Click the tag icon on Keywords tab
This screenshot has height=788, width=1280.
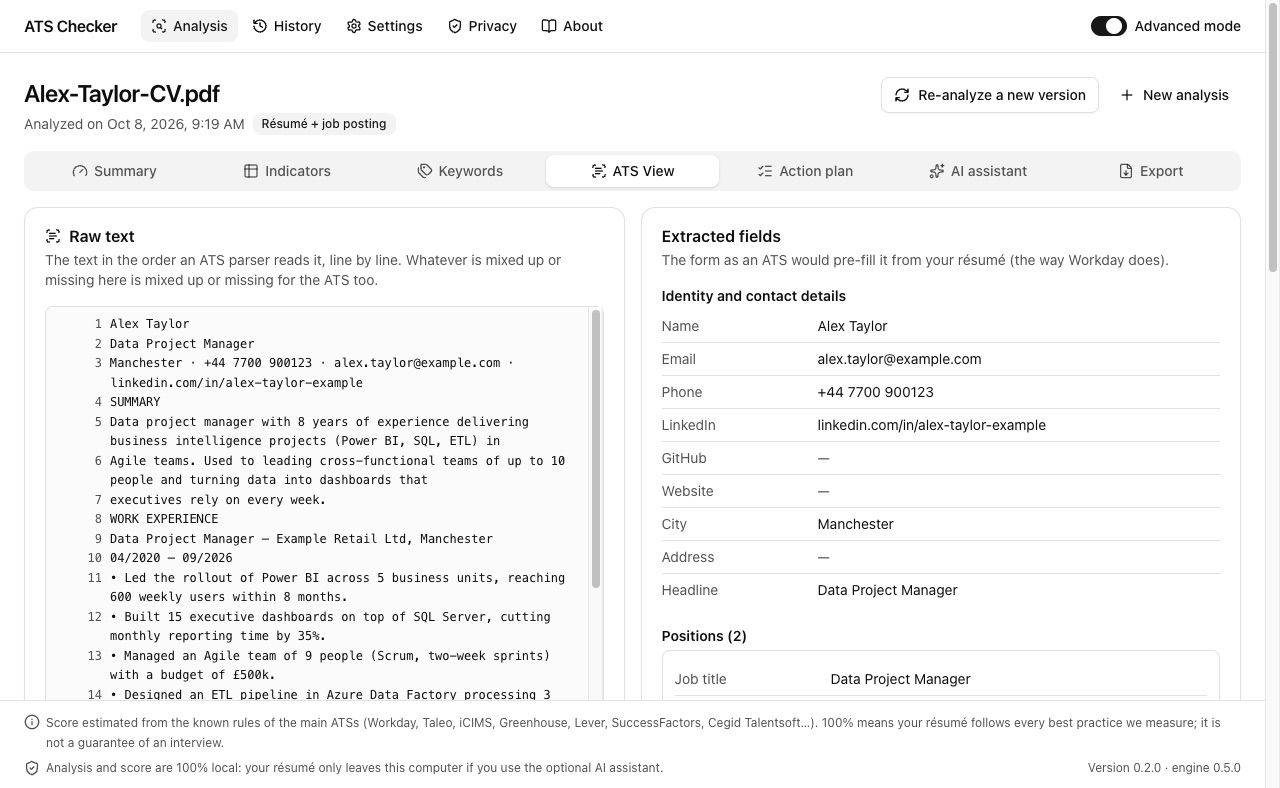pos(425,171)
